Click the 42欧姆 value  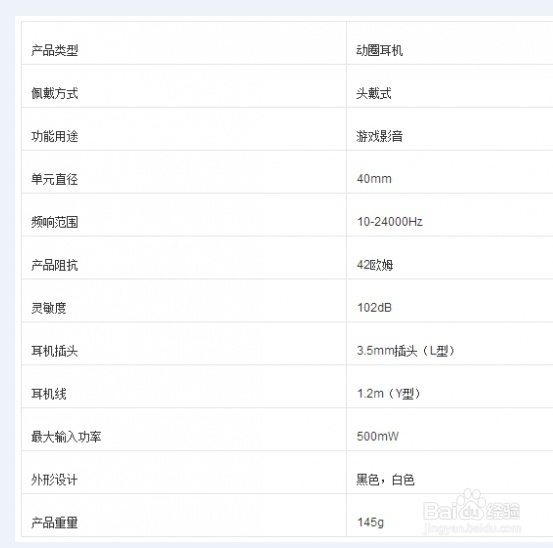pos(375,265)
